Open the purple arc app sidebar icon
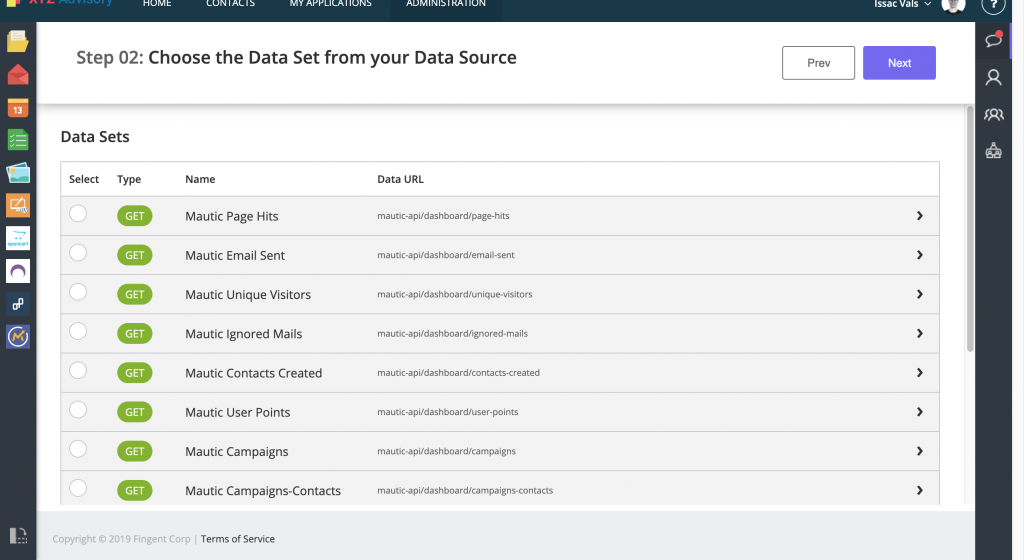This screenshot has height=560, width=1024. click(x=18, y=271)
